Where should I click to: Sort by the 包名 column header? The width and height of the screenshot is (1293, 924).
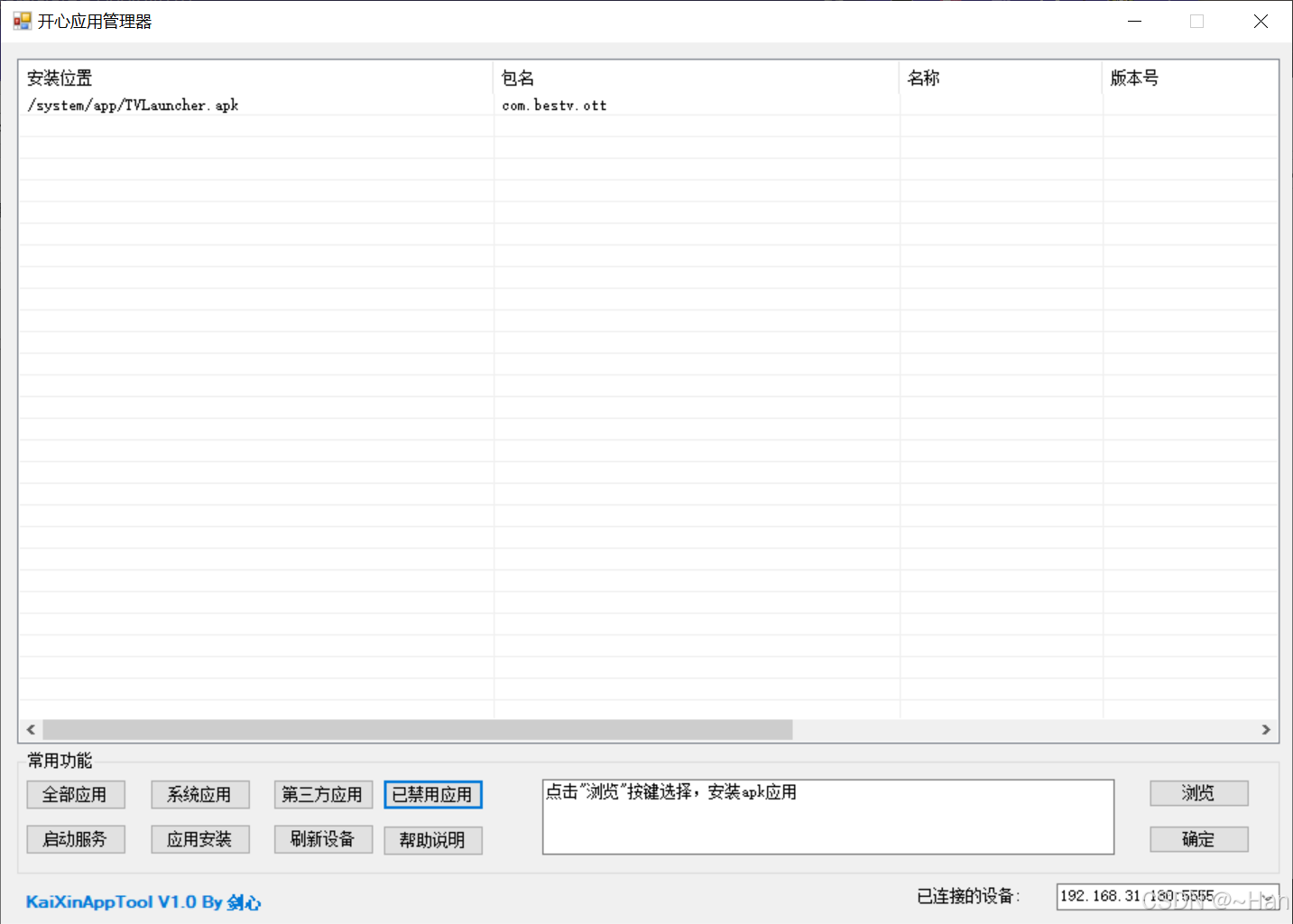(x=697, y=78)
